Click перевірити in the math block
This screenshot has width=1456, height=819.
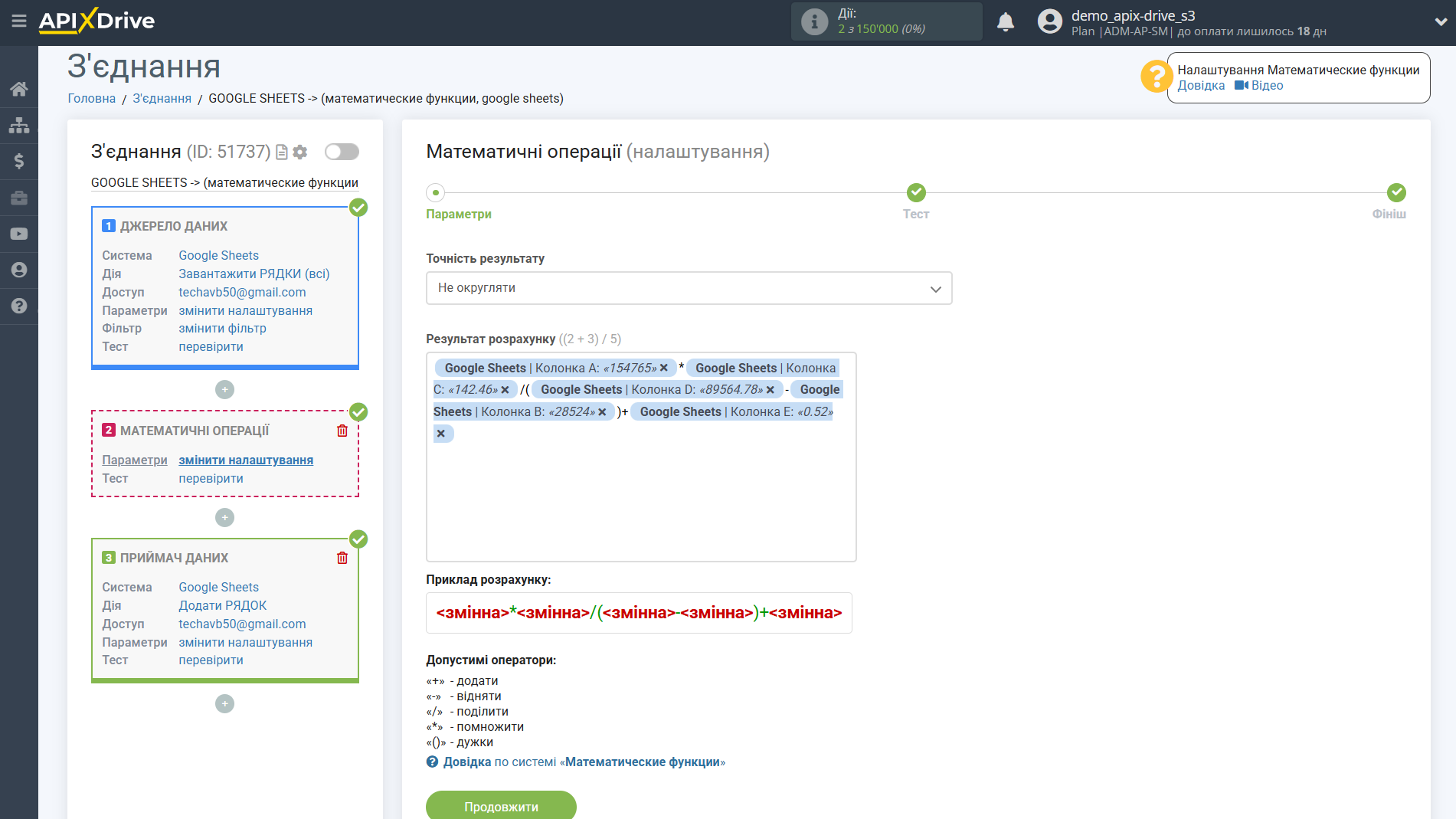pyautogui.click(x=211, y=478)
